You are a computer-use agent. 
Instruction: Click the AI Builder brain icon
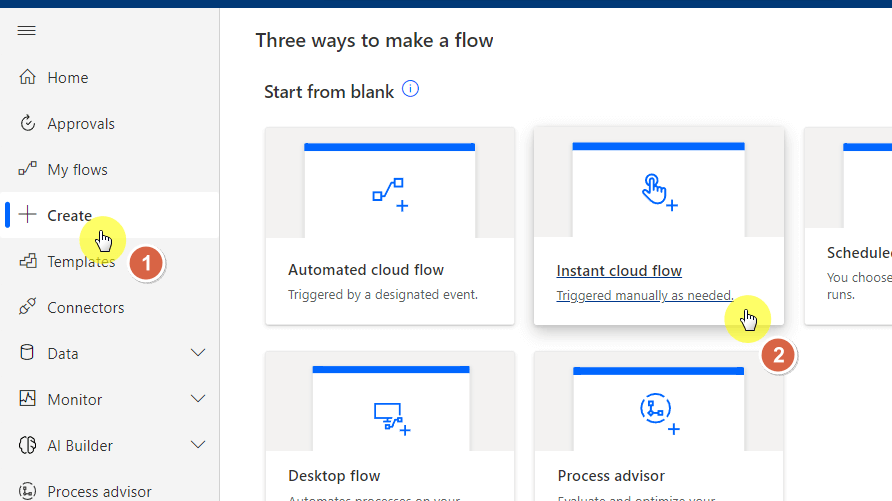27,445
